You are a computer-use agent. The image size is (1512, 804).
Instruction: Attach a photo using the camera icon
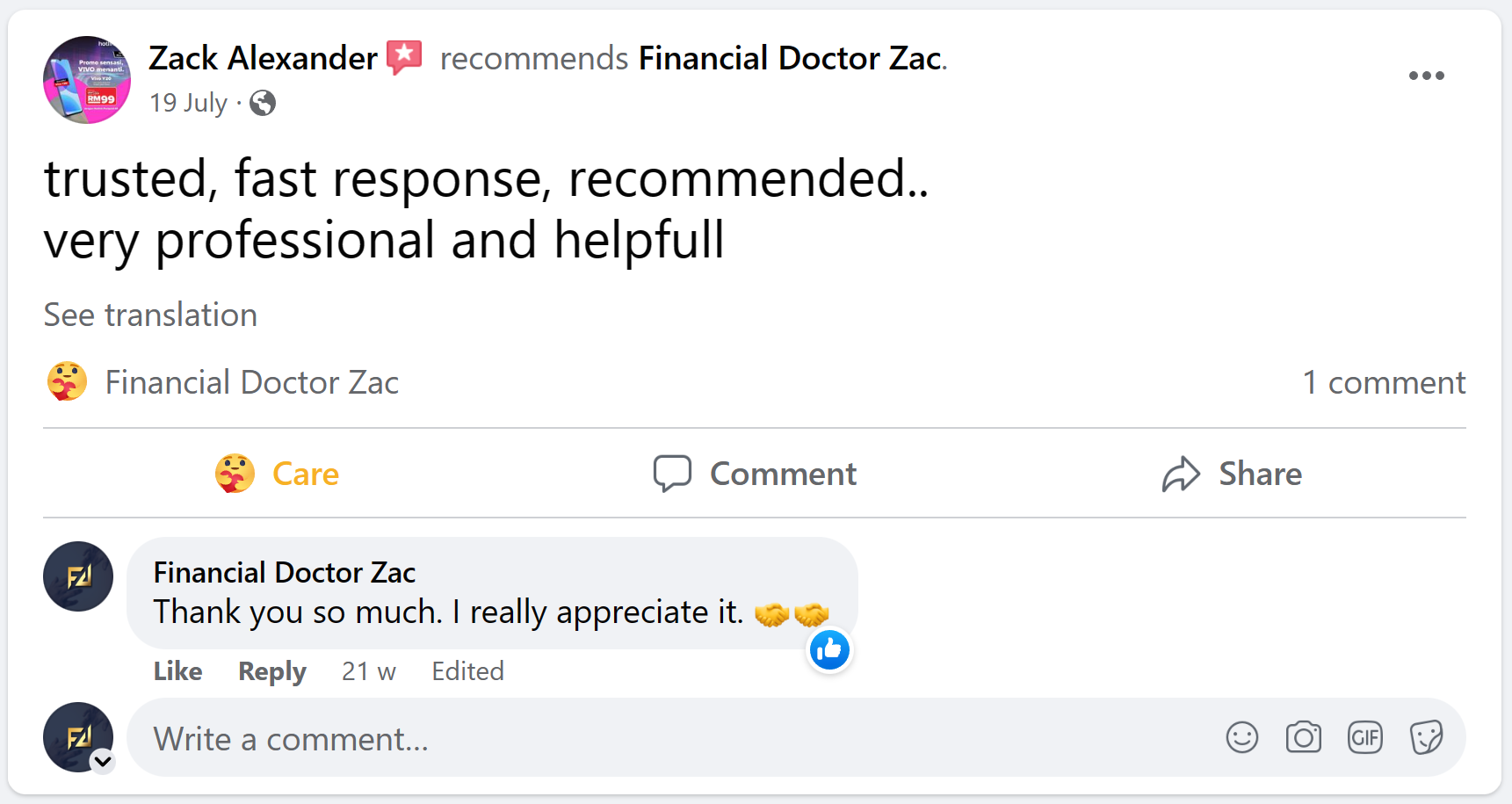(1303, 737)
